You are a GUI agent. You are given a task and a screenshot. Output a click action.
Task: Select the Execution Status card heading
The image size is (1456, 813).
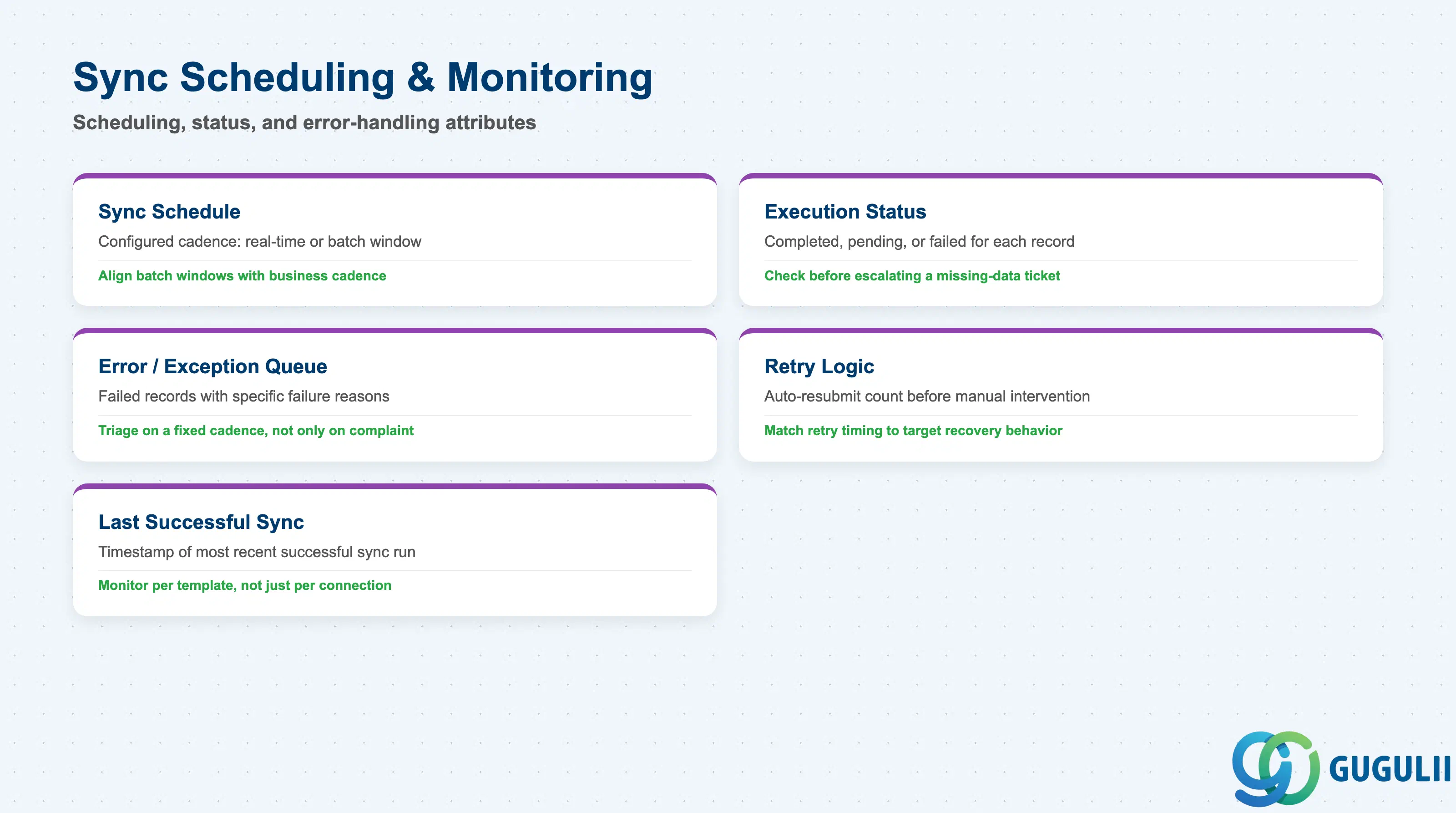(845, 212)
